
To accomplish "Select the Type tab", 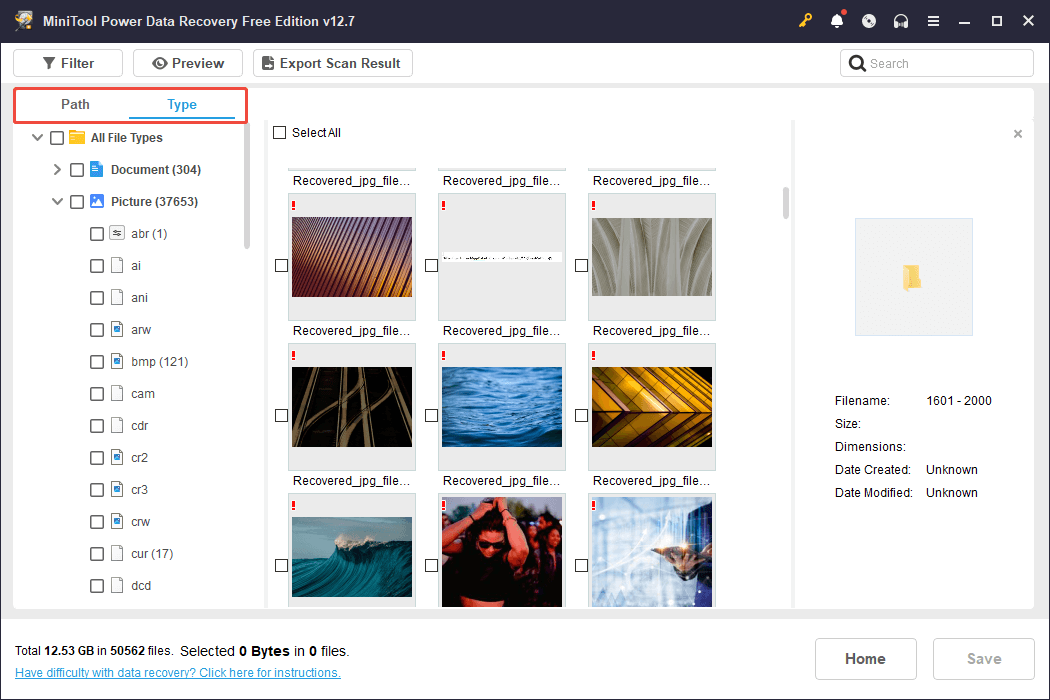I will (x=182, y=105).
